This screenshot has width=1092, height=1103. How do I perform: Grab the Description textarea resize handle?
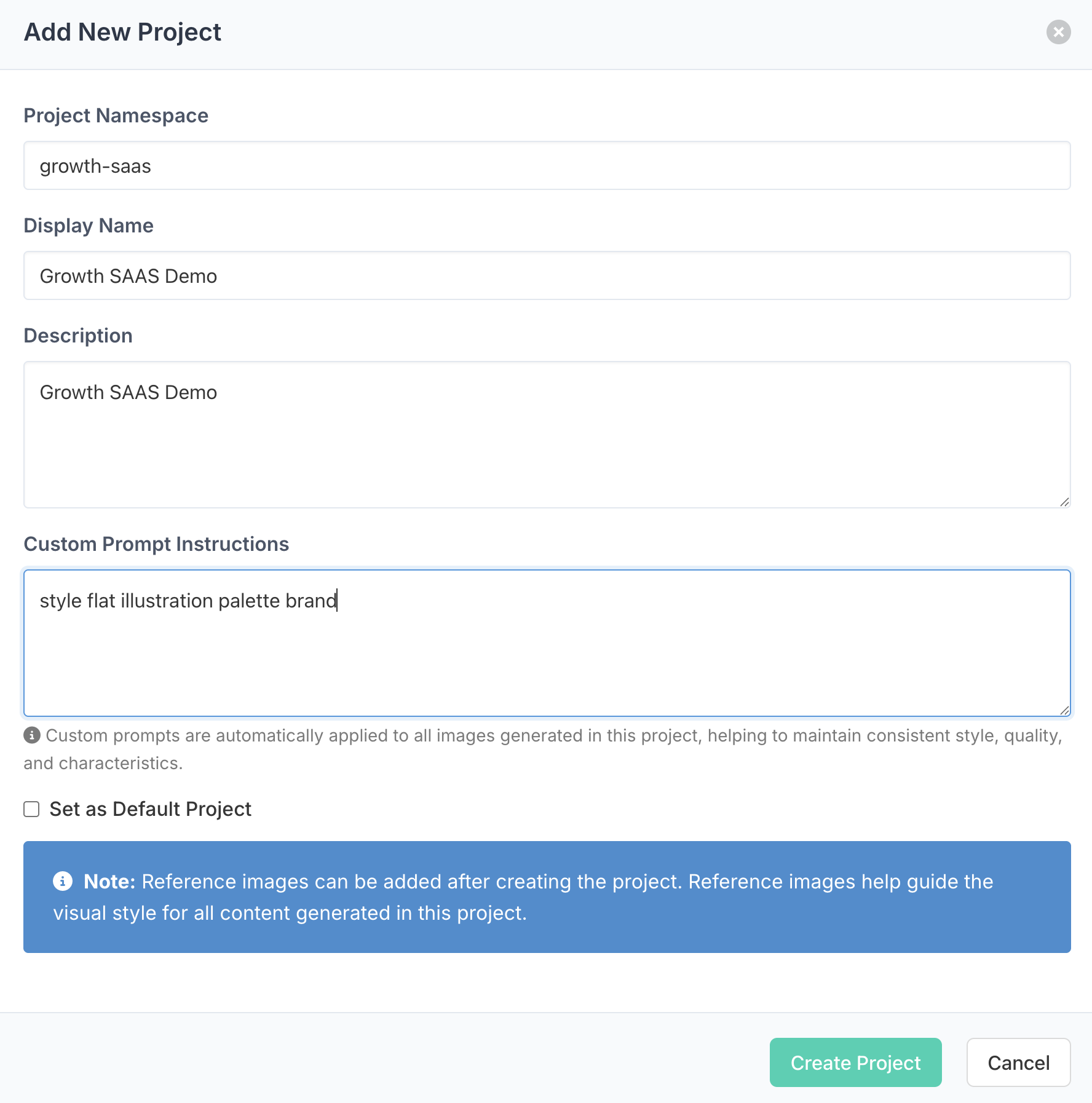[1064, 502]
